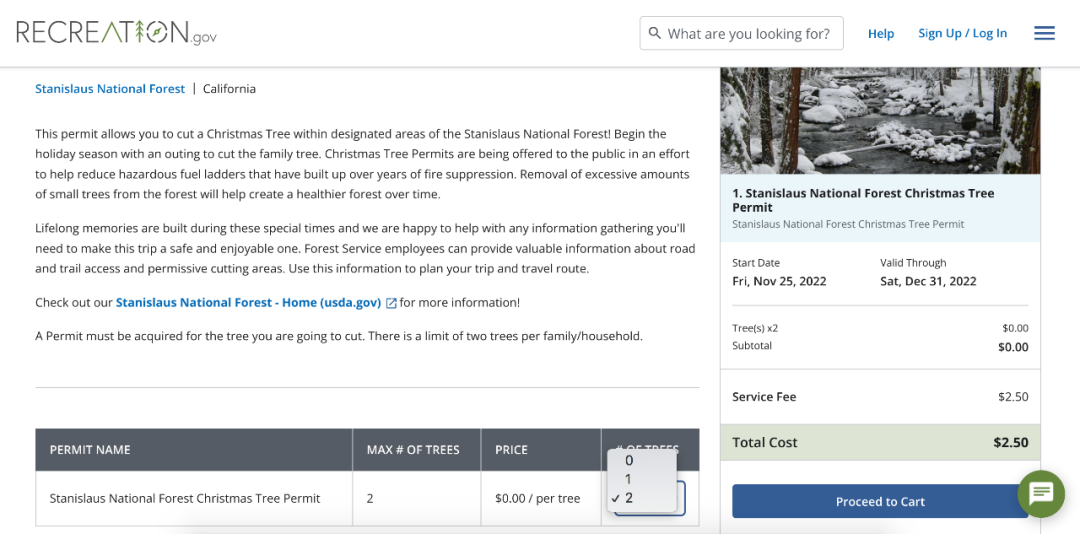Click the 'Subtotal' label
1080x534 pixels.
[x=752, y=345]
